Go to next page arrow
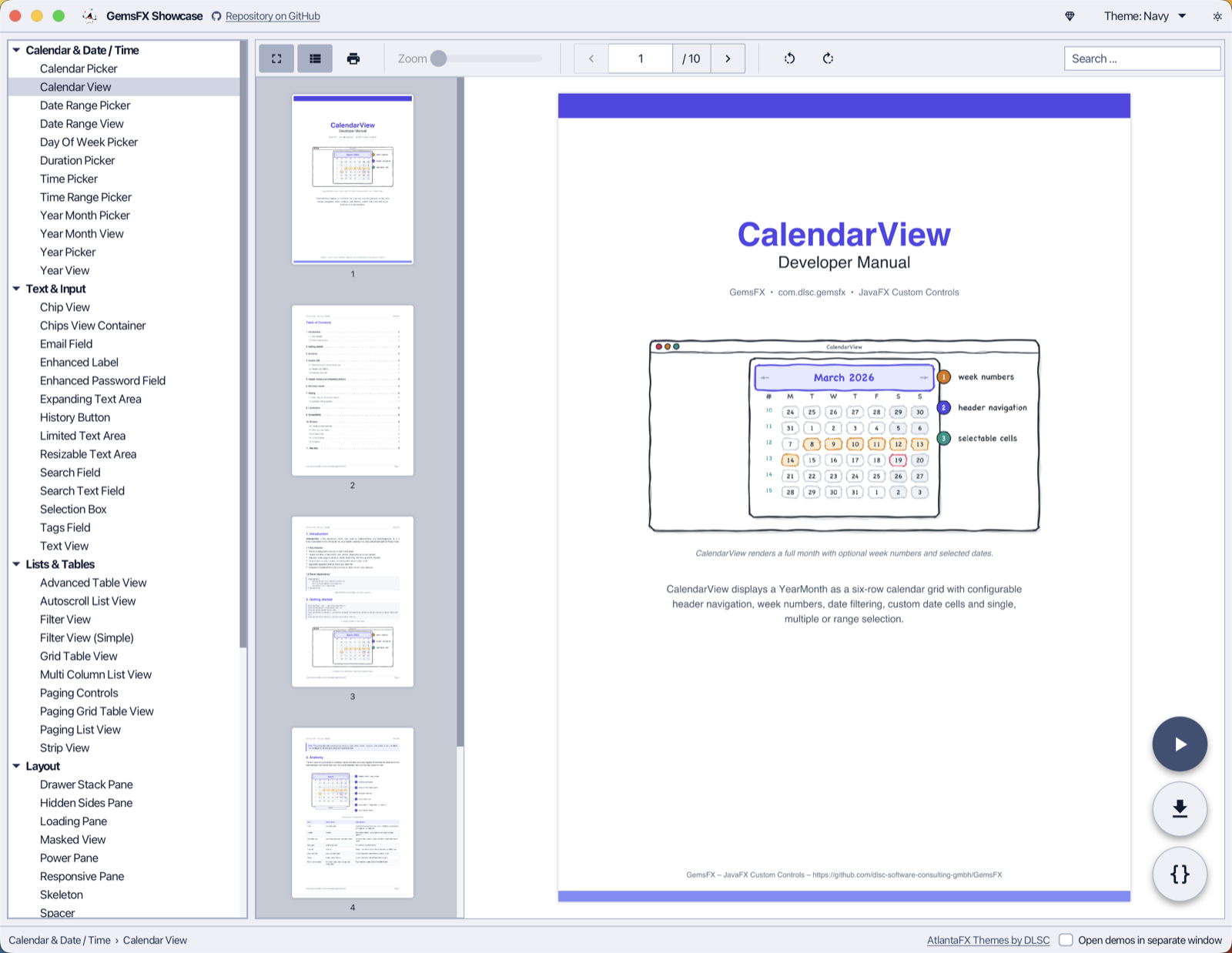Image resolution: width=1232 pixels, height=953 pixels. point(728,59)
